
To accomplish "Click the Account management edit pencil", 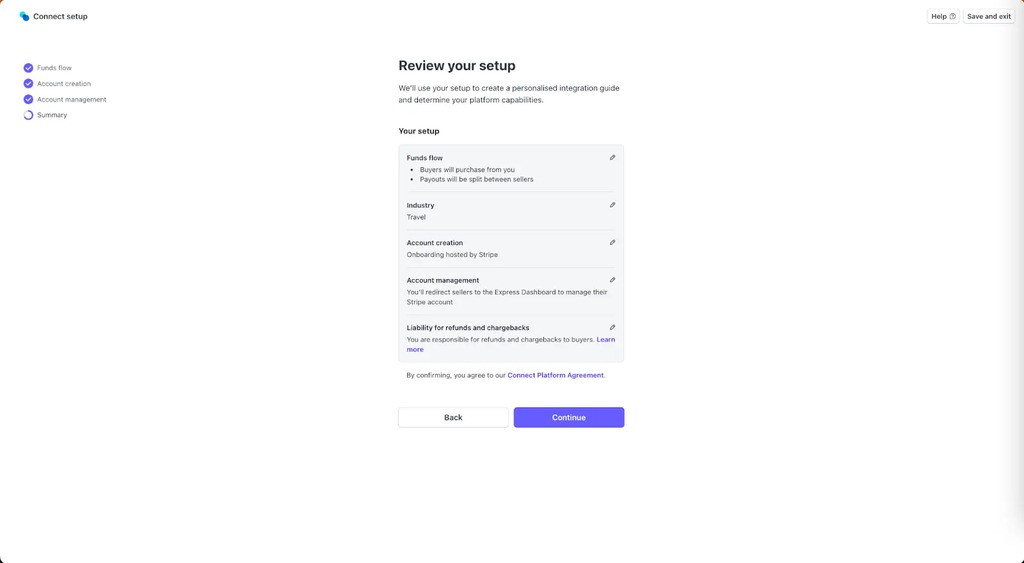I will pyautogui.click(x=612, y=280).
